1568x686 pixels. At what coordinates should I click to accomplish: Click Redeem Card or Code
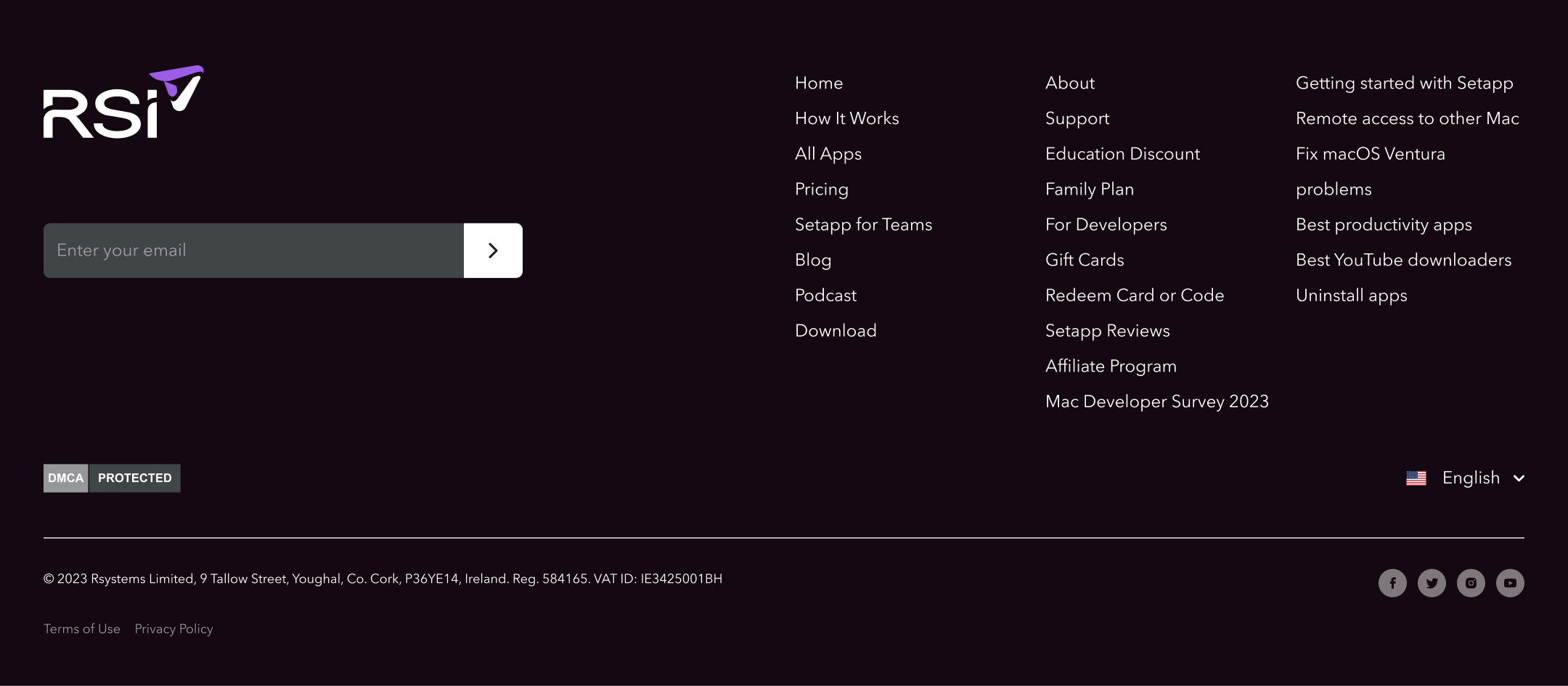click(x=1134, y=295)
